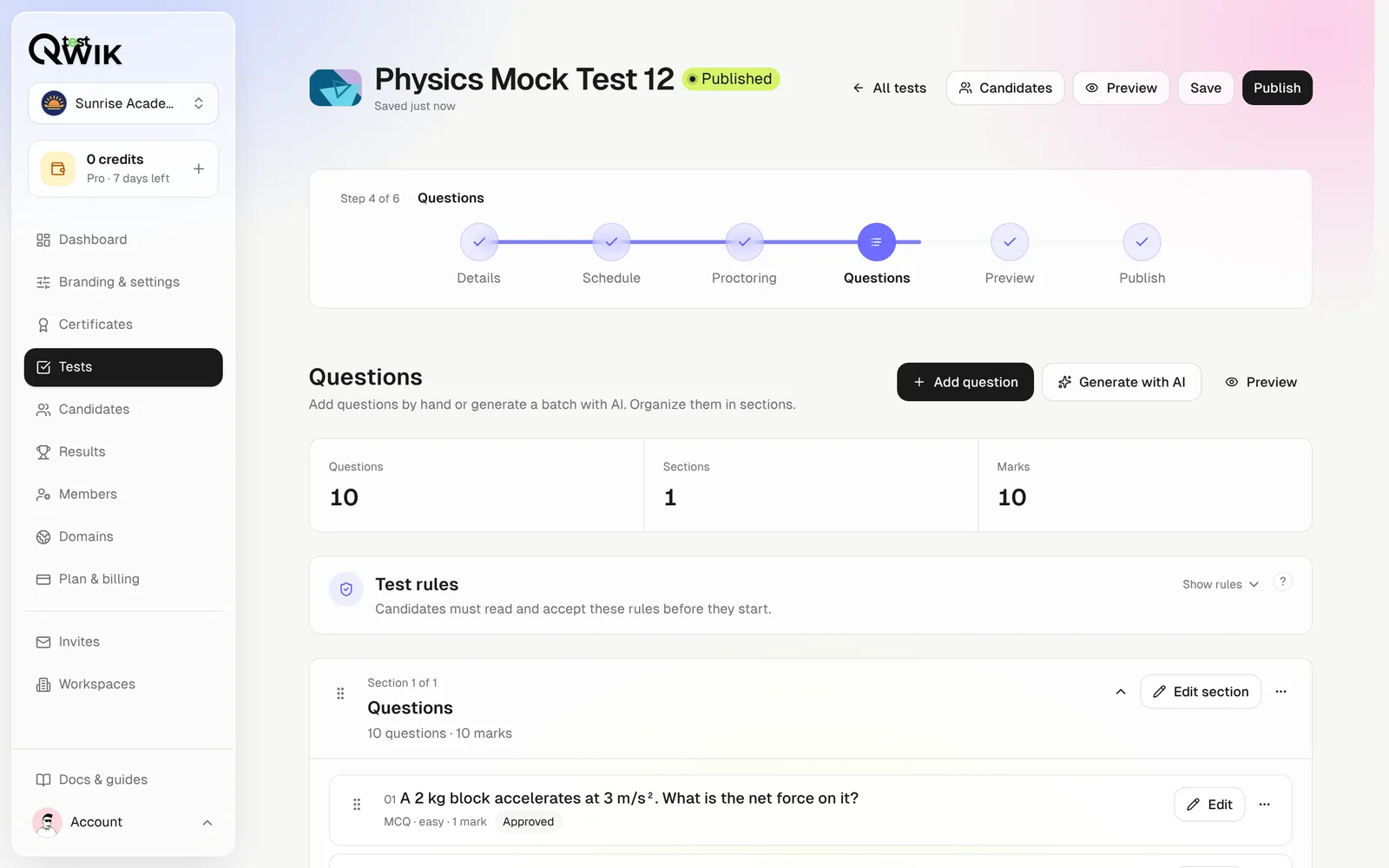Jump to the Schedule step circle
The height and width of the screenshot is (868, 1389).
[x=612, y=242]
